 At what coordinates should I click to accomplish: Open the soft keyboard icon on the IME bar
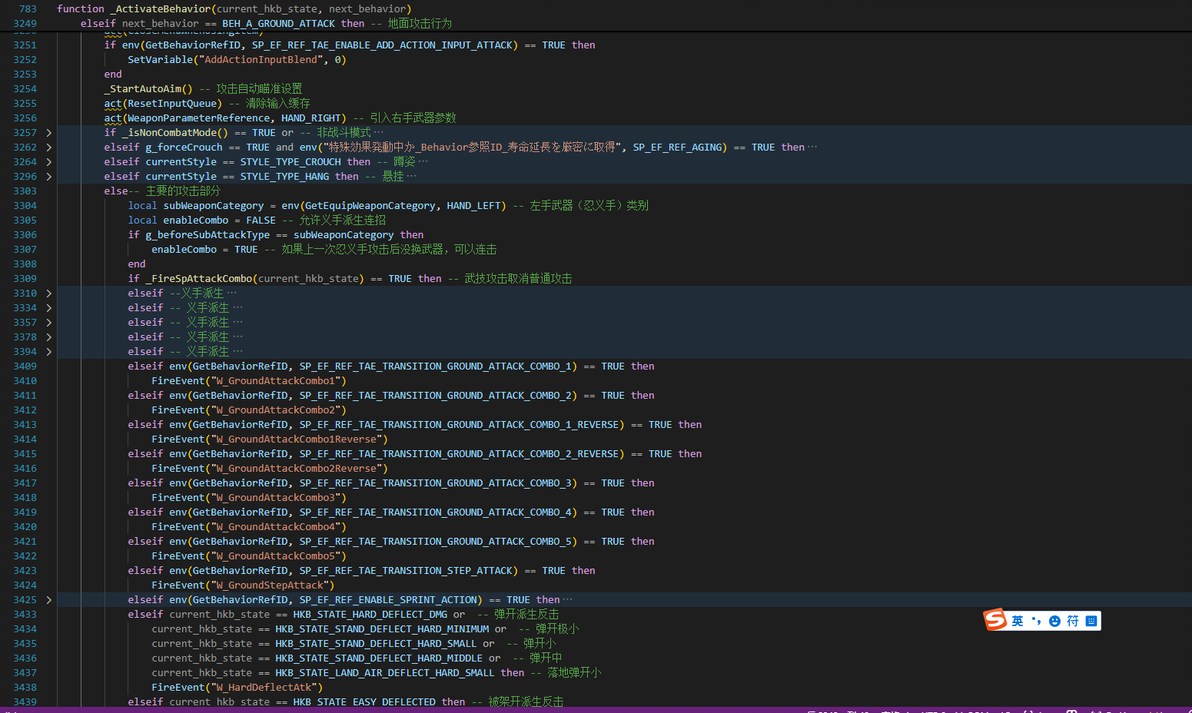1091,621
